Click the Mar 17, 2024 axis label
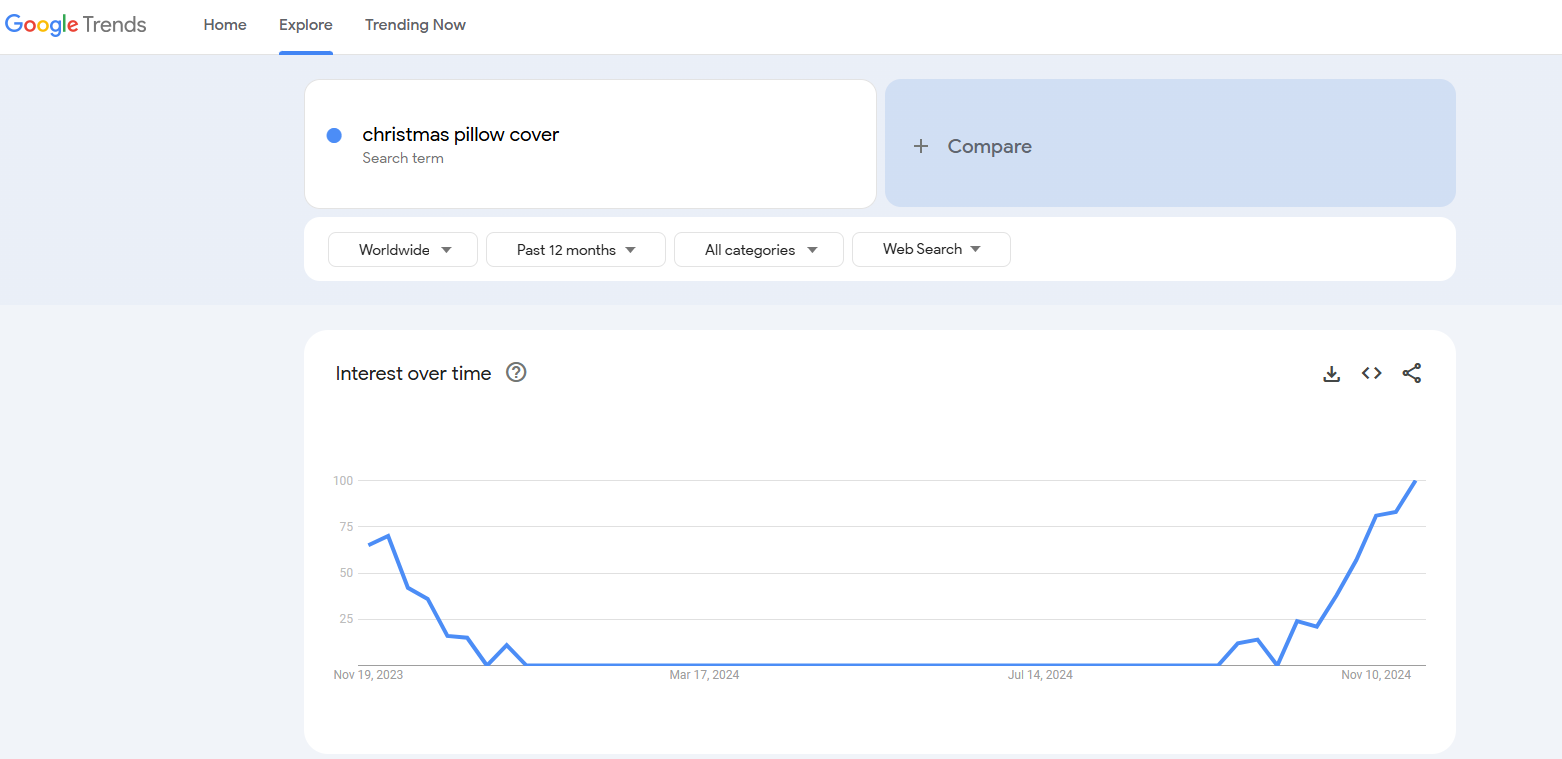Viewport: 1562px width, 759px height. (x=704, y=675)
